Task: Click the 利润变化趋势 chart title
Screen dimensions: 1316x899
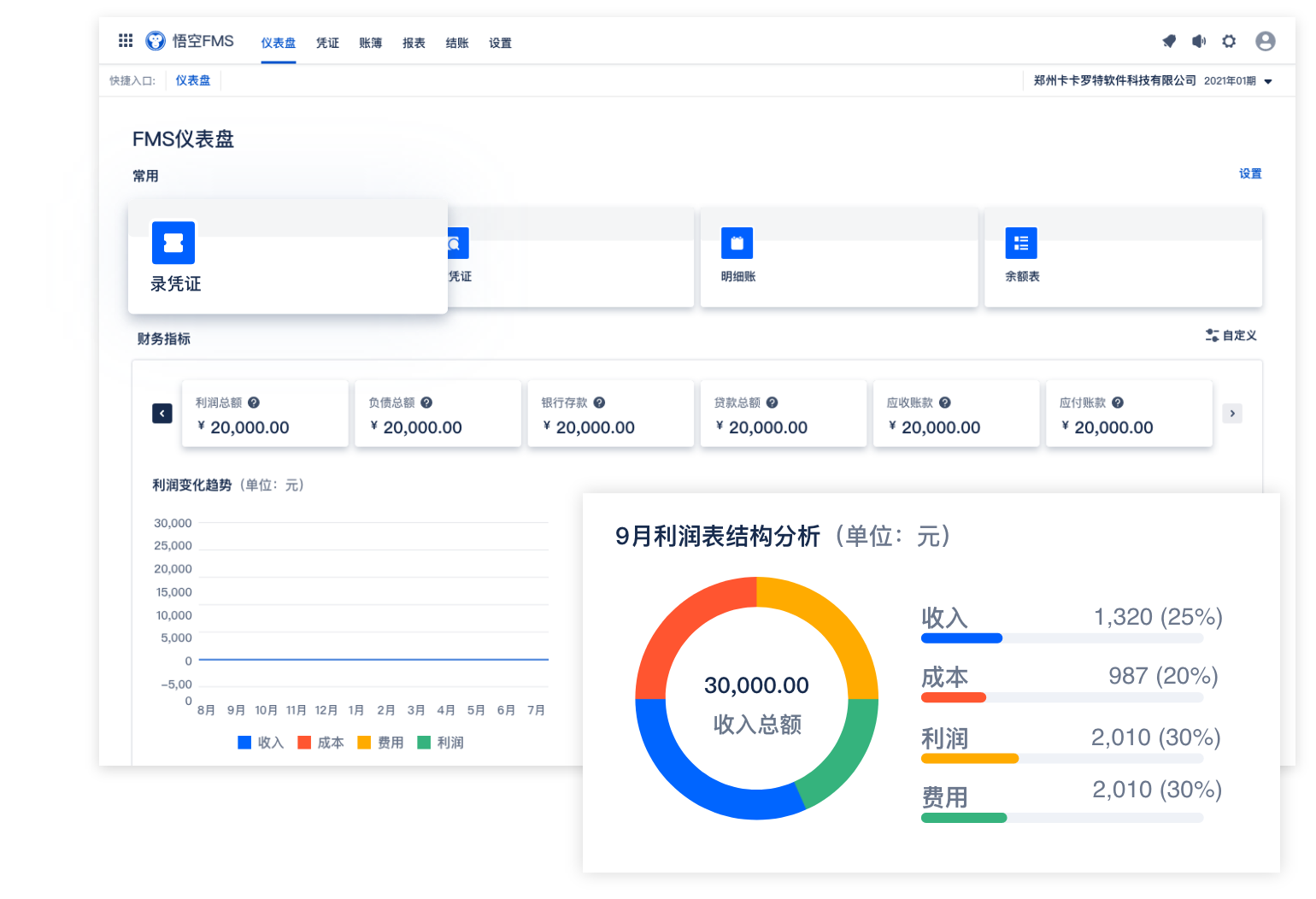Action: pyautogui.click(x=192, y=485)
